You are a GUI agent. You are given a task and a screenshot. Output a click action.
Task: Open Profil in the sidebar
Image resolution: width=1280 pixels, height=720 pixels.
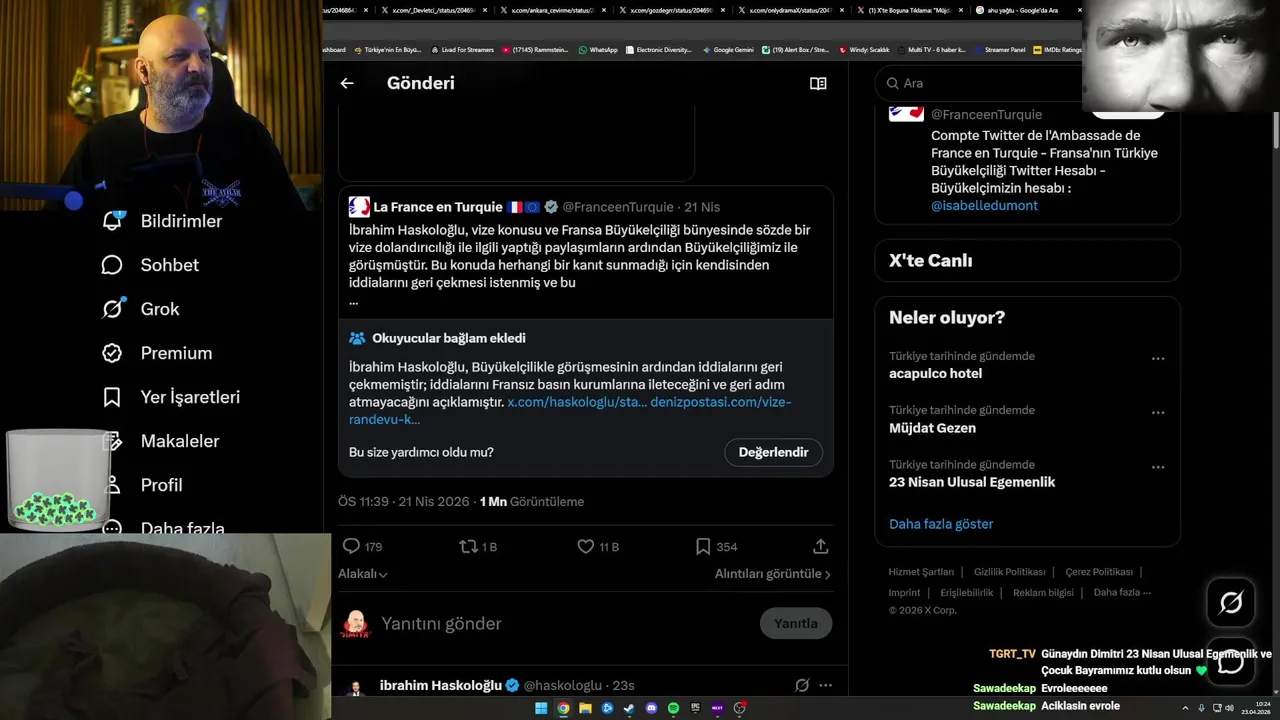pyautogui.click(x=146, y=485)
